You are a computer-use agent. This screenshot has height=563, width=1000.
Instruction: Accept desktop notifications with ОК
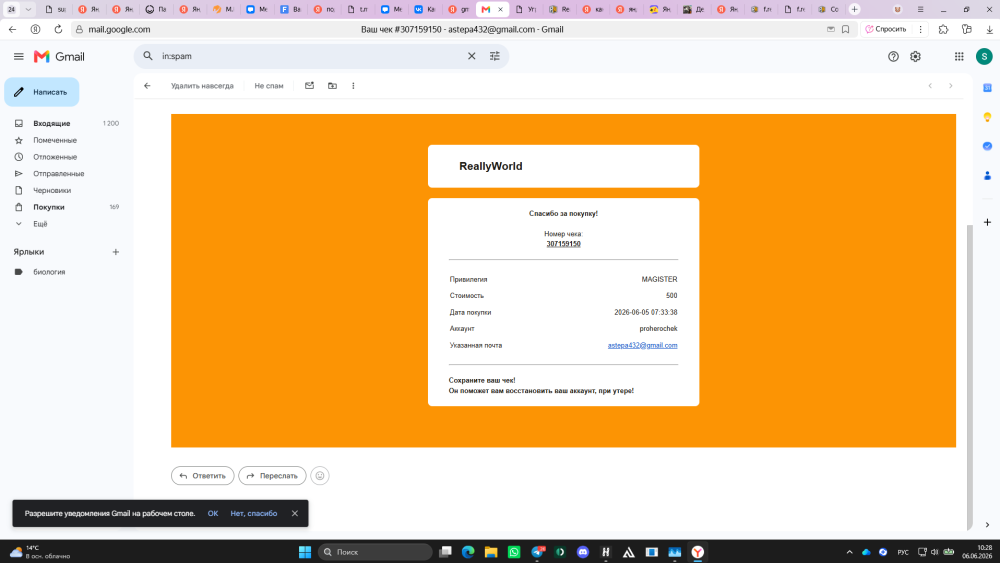tap(212, 513)
